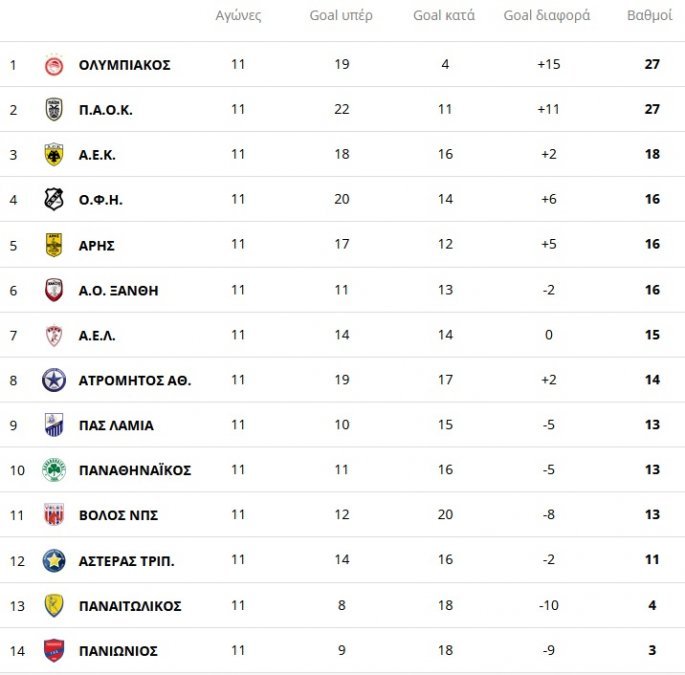Click the ΑΤΡΟΜΗΤΟΣ ΑΘ. blue star badge
The width and height of the screenshot is (685, 675).
(54, 380)
